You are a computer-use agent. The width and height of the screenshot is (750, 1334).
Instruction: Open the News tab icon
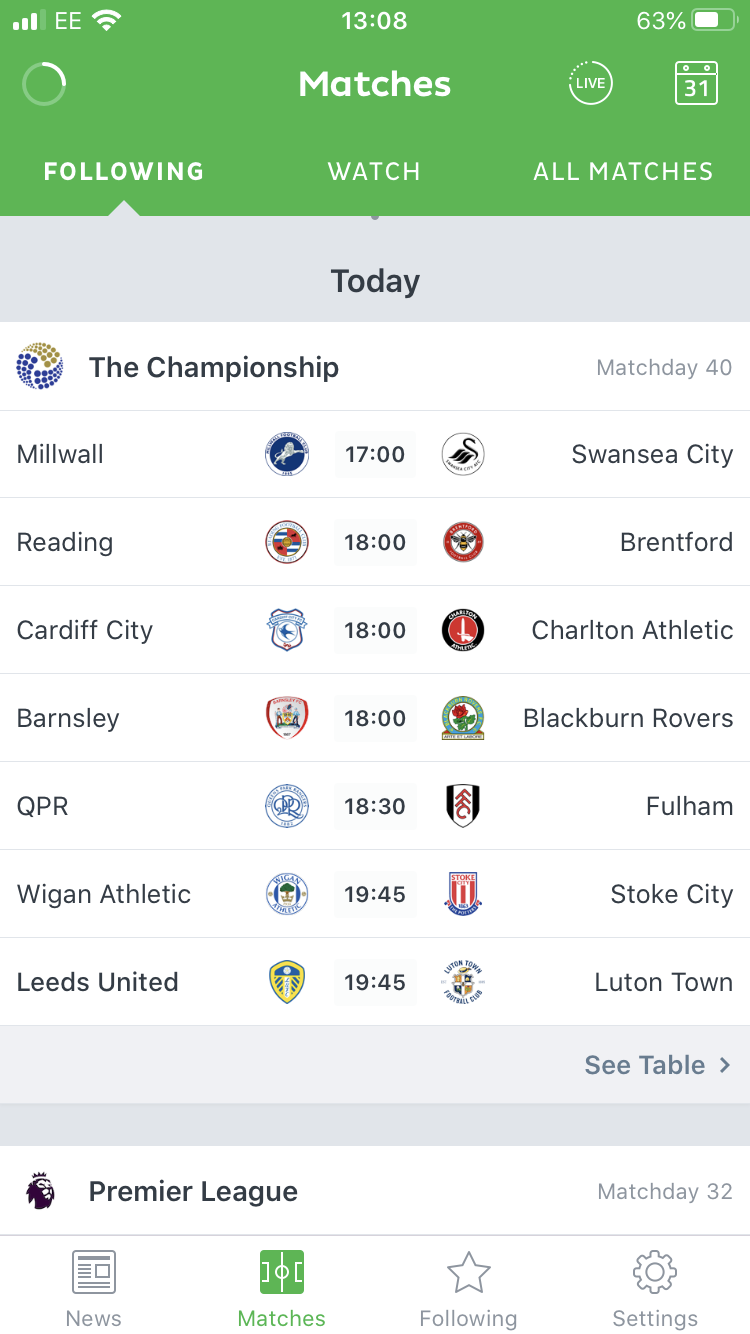point(94,1272)
